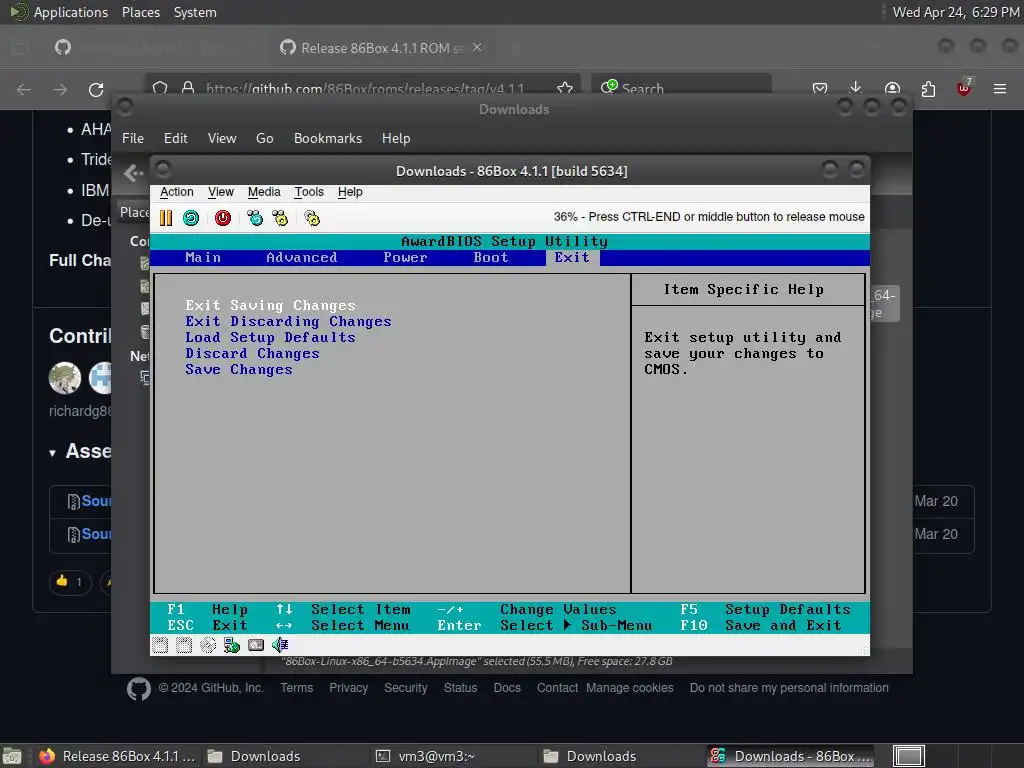The width and height of the screenshot is (1024, 768).
Task: Open Firefox extensions puzzle icon
Action: pos(928,89)
